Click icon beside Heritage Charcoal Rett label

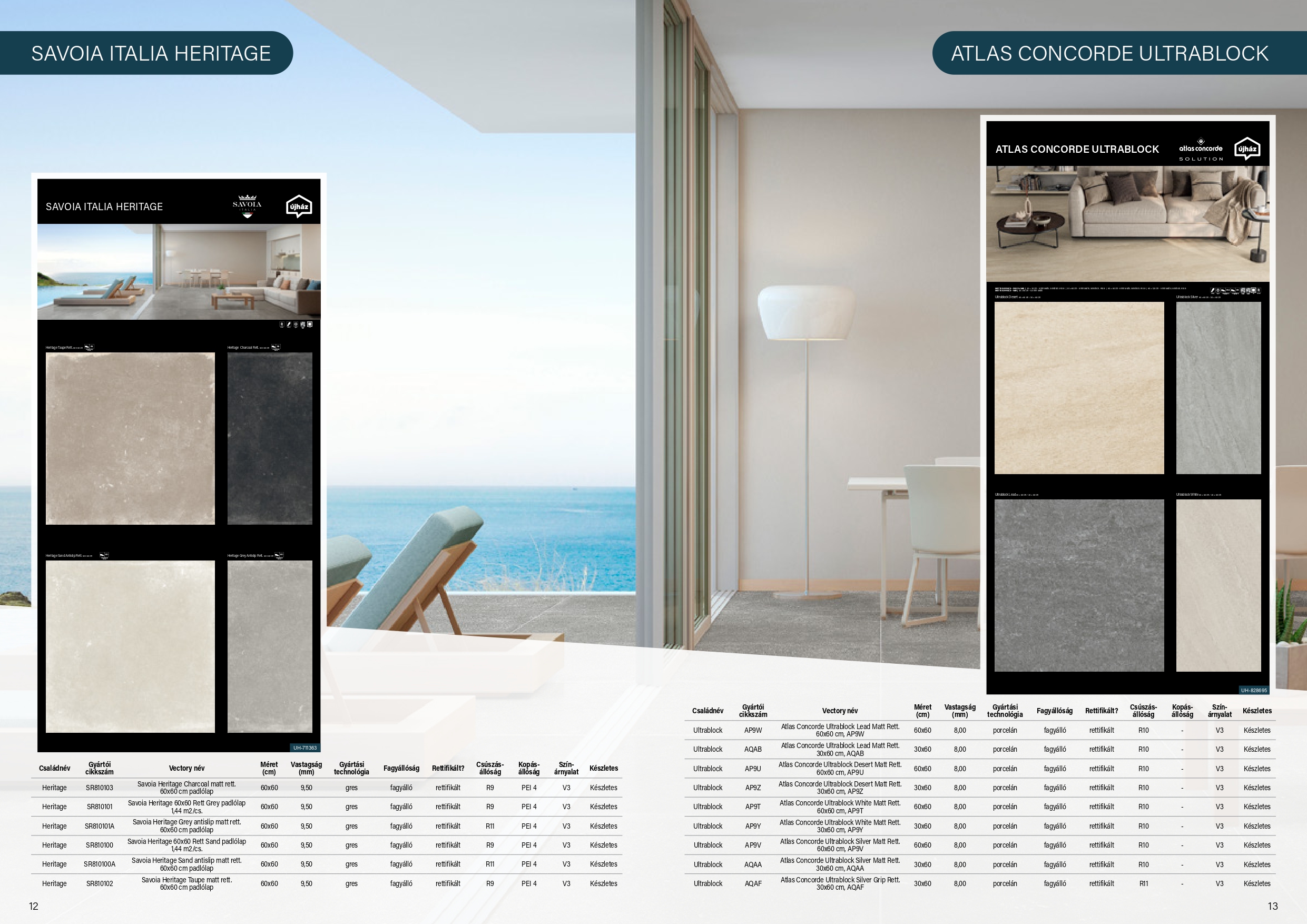point(276,347)
